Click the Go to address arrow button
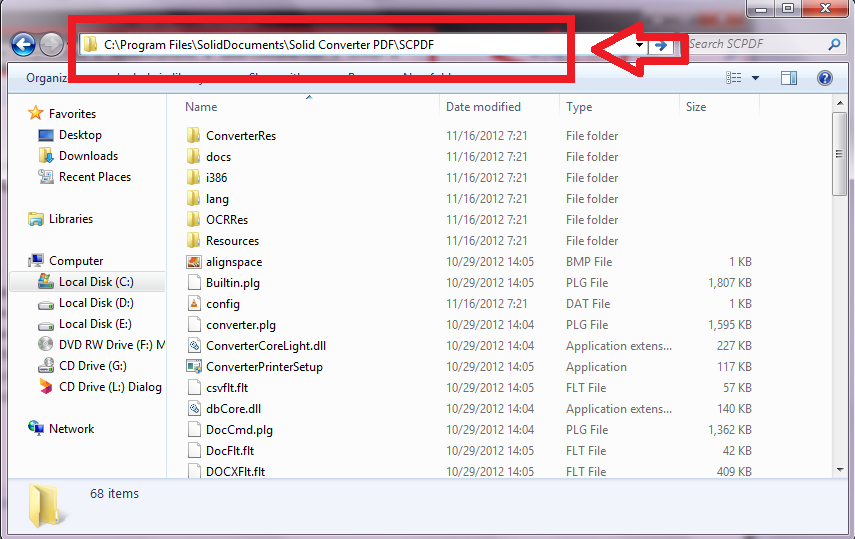Image resolution: width=855 pixels, height=539 pixels. (660, 45)
